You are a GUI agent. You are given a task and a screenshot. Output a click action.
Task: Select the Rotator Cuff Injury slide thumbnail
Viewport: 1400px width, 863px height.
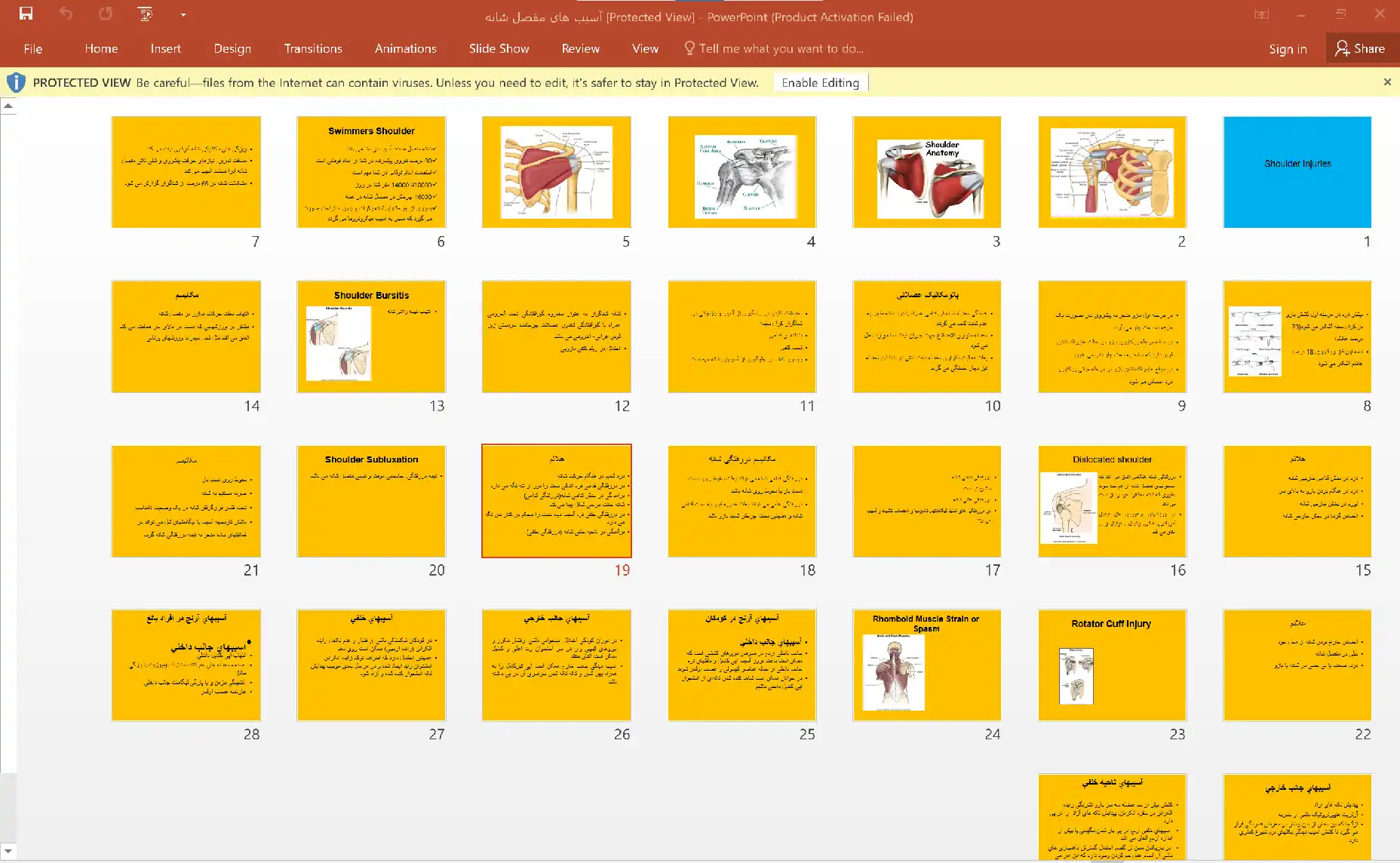pos(1112,665)
